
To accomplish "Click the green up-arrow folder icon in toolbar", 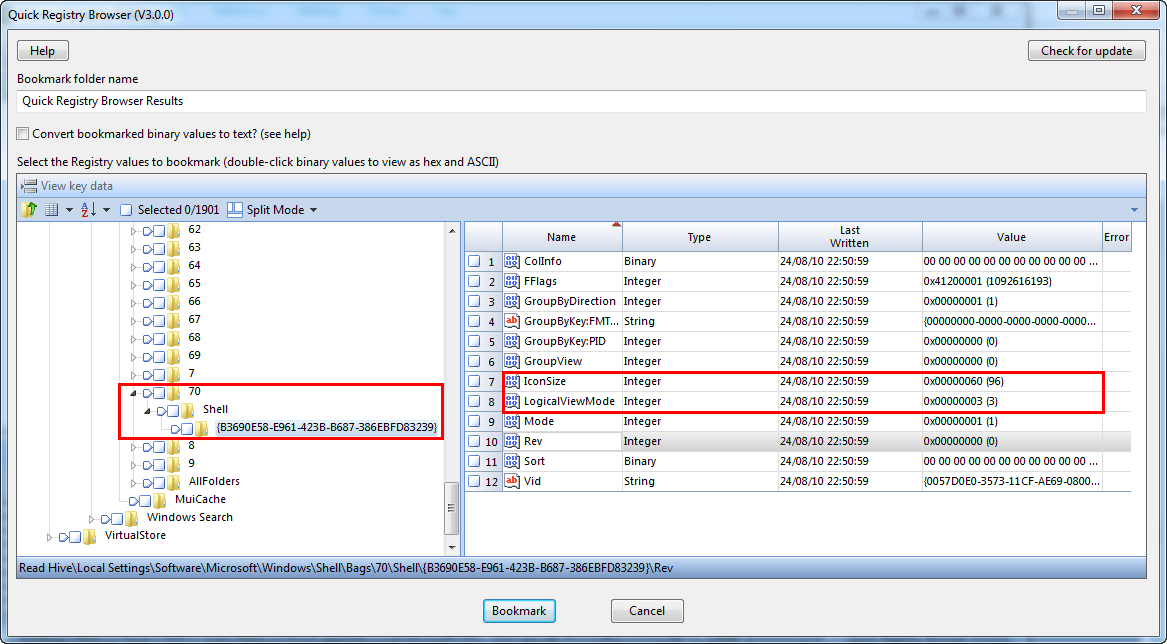I will tap(28, 210).
